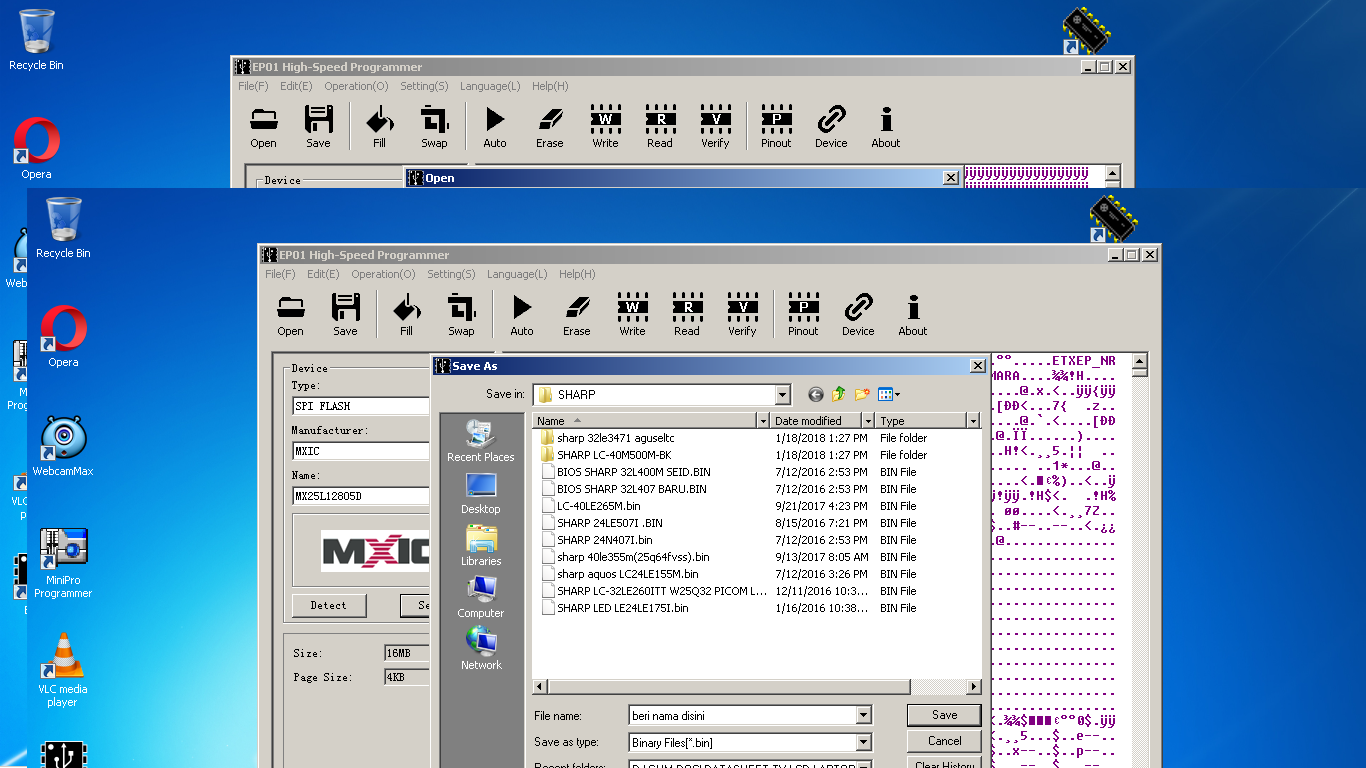Screen dimensions: 1366x768
Task: Go back to previous folder in Save As dialog
Action: (x=816, y=395)
